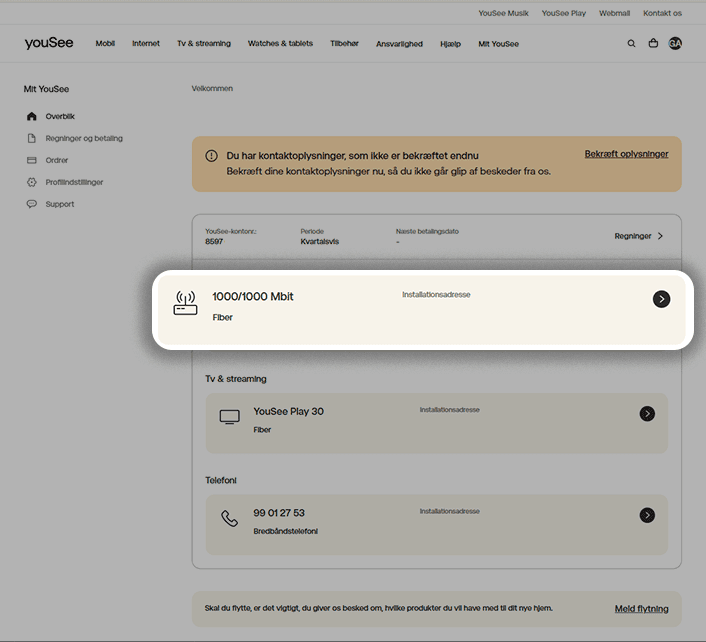Click the TV icon beside YouSee Play 30
Image resolution: width=706 pixels, height=642 pixels.
pos(230,417)
